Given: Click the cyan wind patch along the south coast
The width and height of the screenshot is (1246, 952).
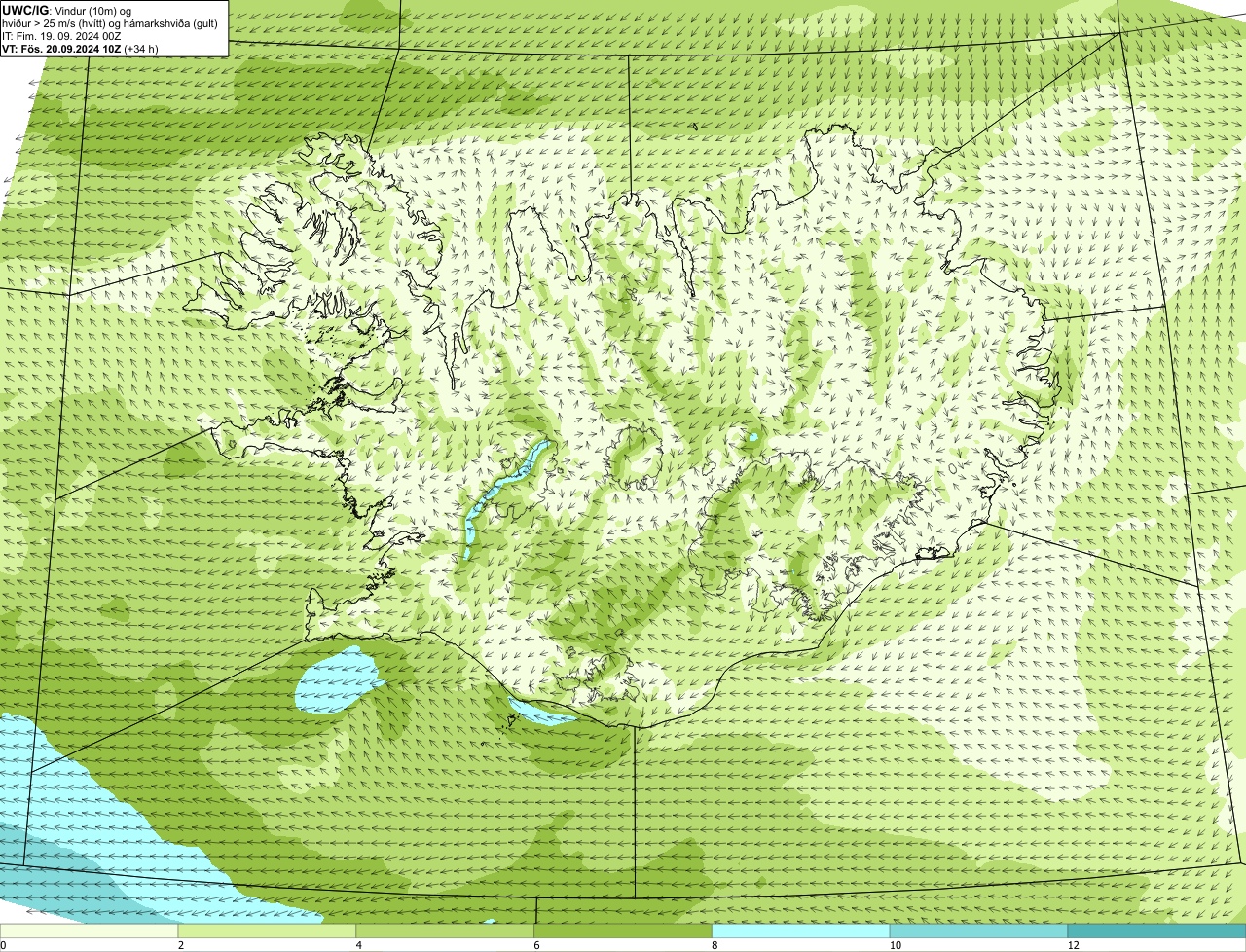Looking at the screenshot, I should pos(541,713).
